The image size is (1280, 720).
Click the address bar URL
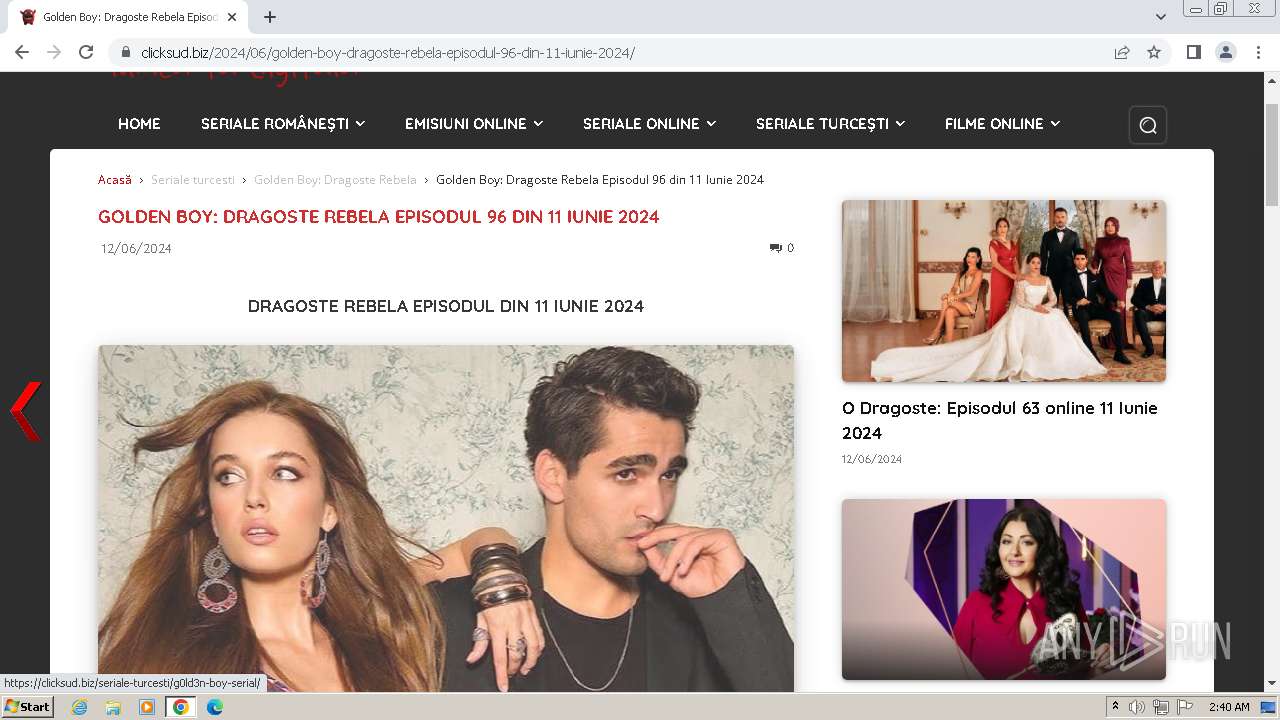coord(388,52)
